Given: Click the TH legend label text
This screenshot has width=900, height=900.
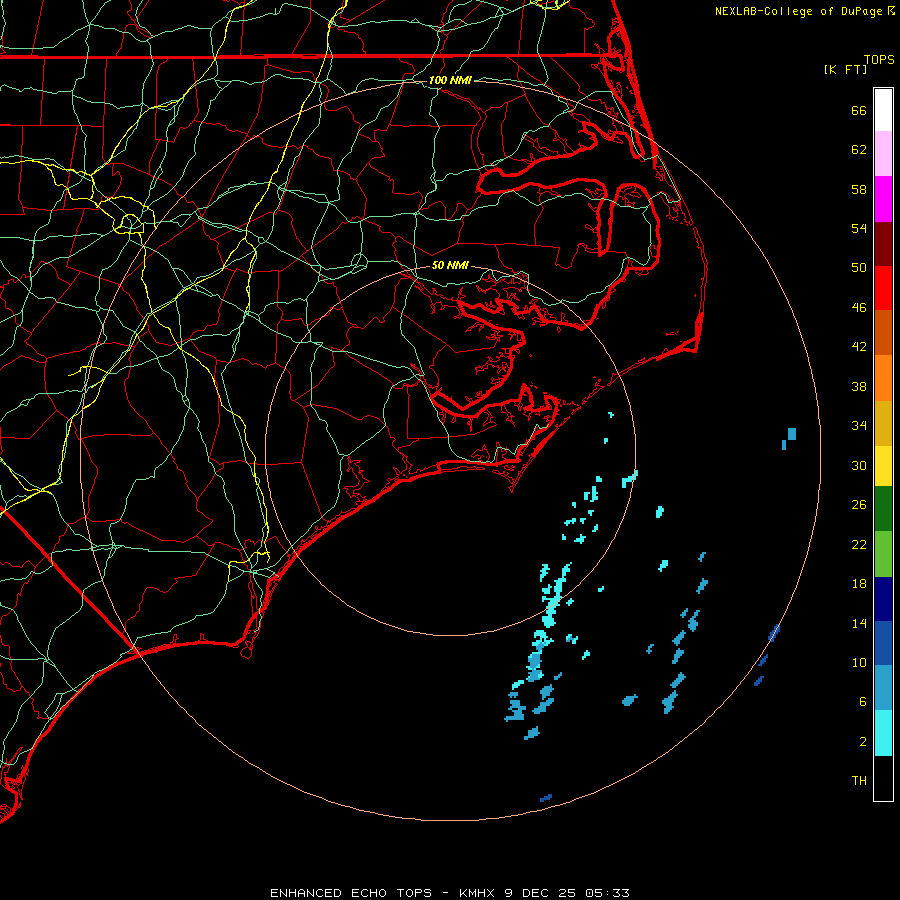Looking at the screenshot, I should (859, 780).
